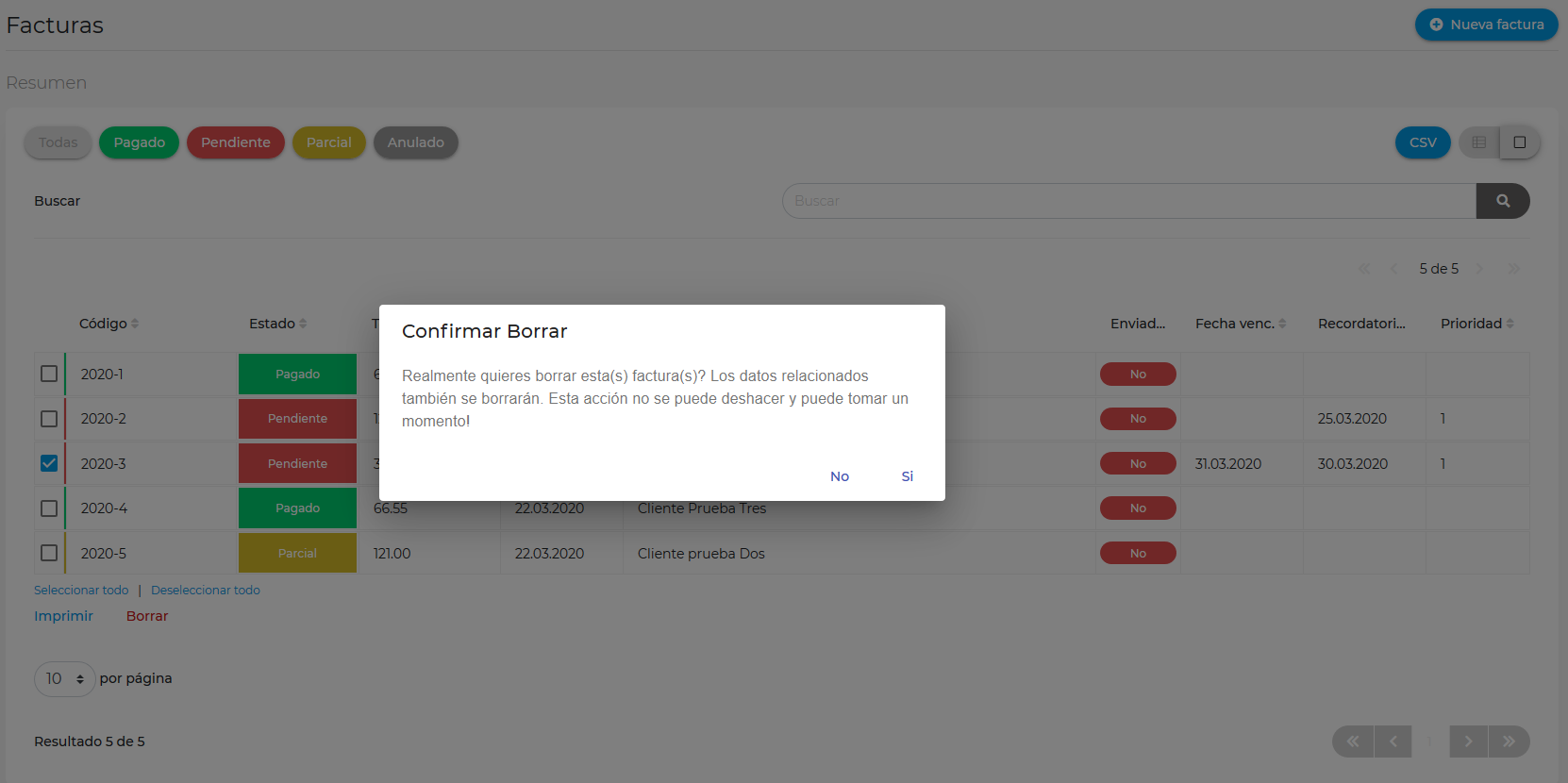
Task: Click Seleccionar todo link
Action: 81,591
